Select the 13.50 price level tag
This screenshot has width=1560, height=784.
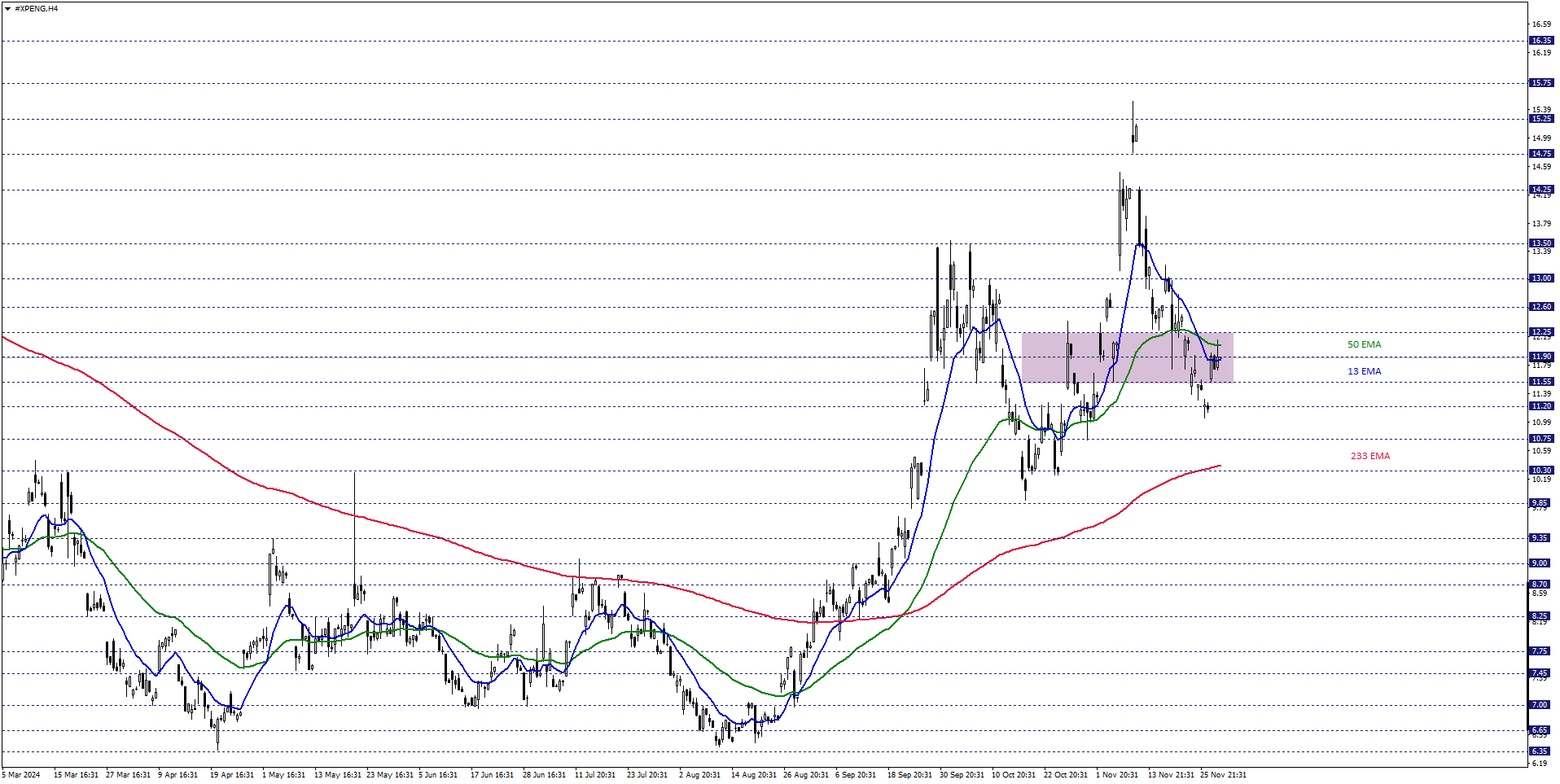[1541, 243]
